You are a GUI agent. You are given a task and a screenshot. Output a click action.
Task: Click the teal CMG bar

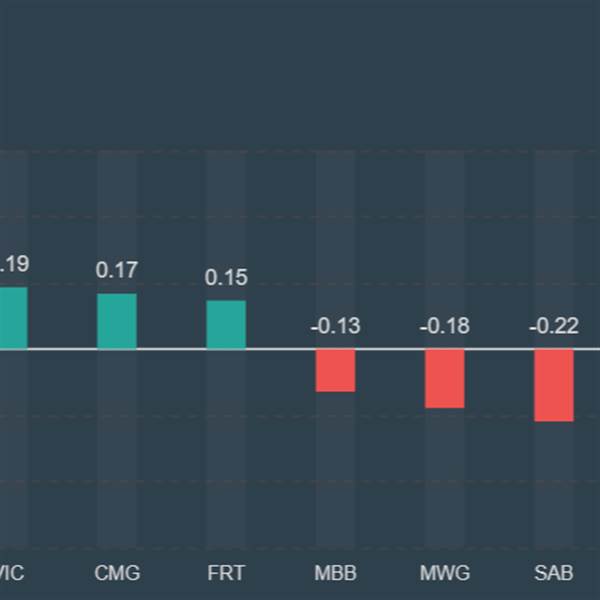[x=117, y=321]
